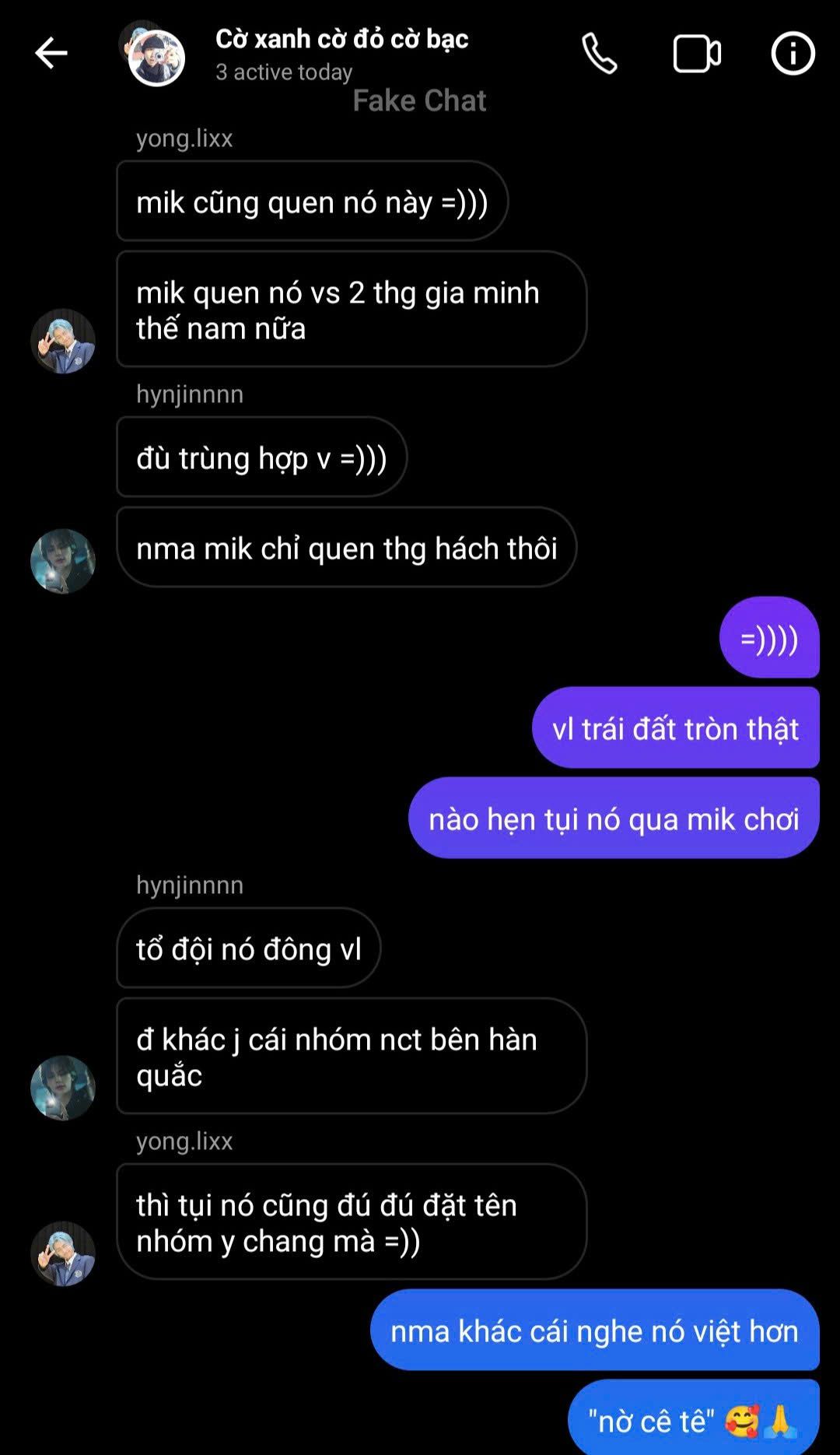Start a video call with the camera icon
Image resolution: width=840 pixels, height=1455 pixels.
click(697, 54)
